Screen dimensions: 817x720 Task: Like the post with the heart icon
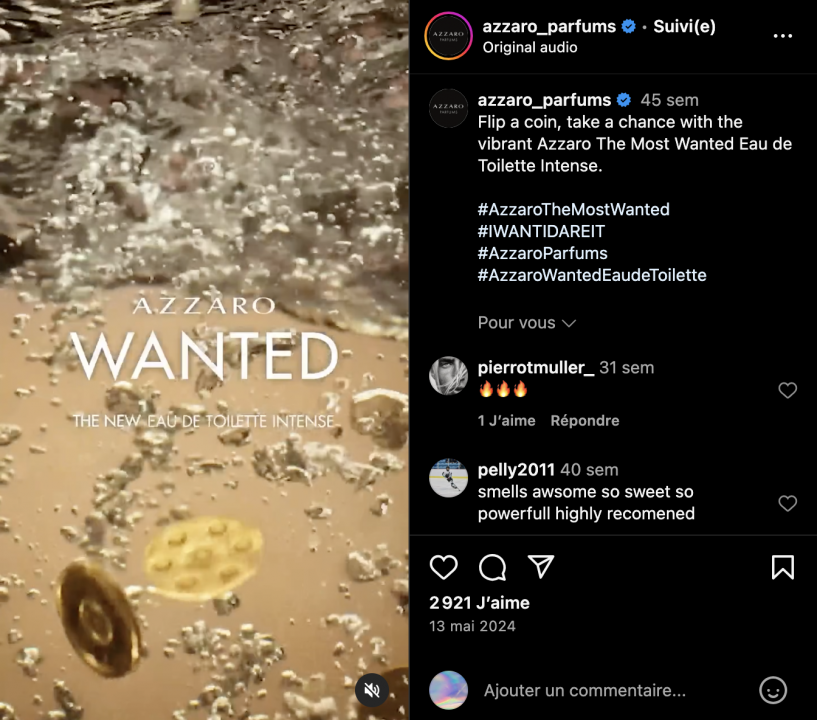(443, 567)
